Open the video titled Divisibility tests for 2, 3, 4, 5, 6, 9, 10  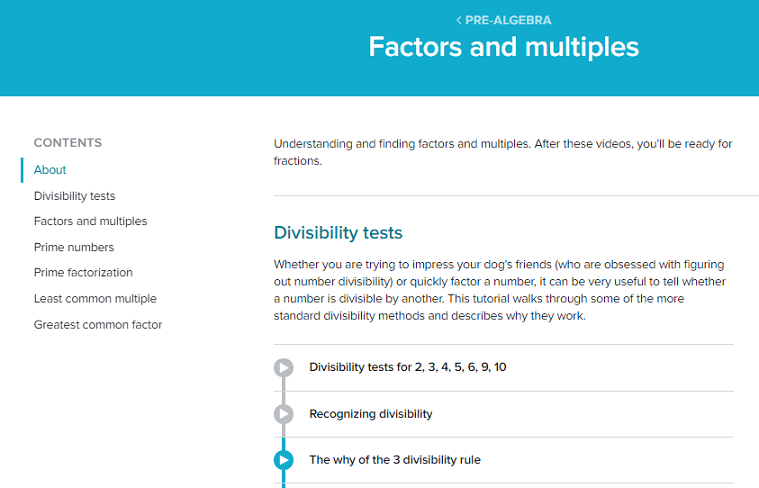point(408,367)
